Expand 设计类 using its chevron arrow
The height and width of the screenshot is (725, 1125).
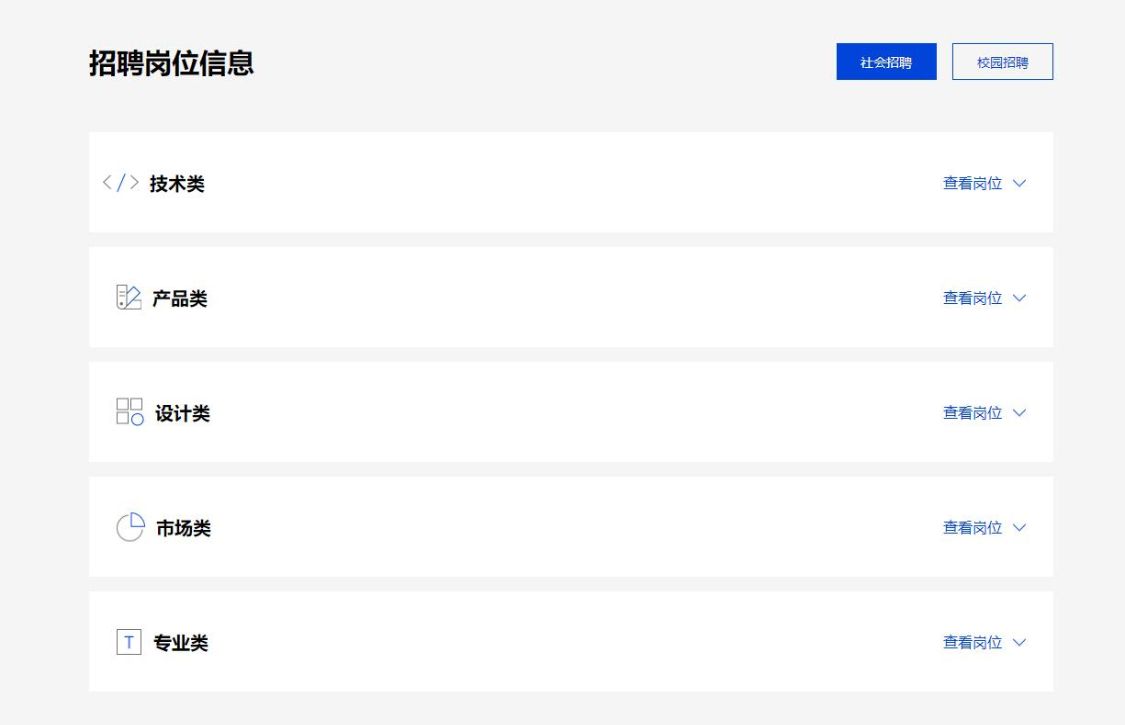tap(1019, 413)
